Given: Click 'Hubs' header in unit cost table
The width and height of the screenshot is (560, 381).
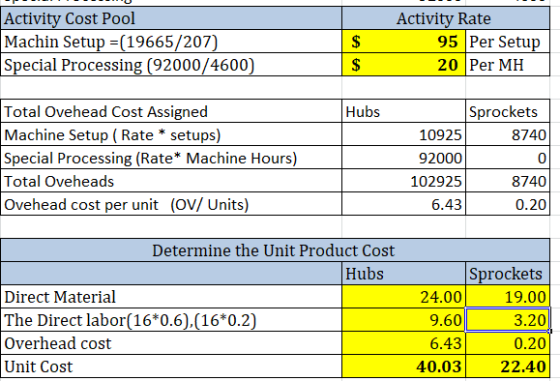Looking at the screenshot, I should (404, 274).
